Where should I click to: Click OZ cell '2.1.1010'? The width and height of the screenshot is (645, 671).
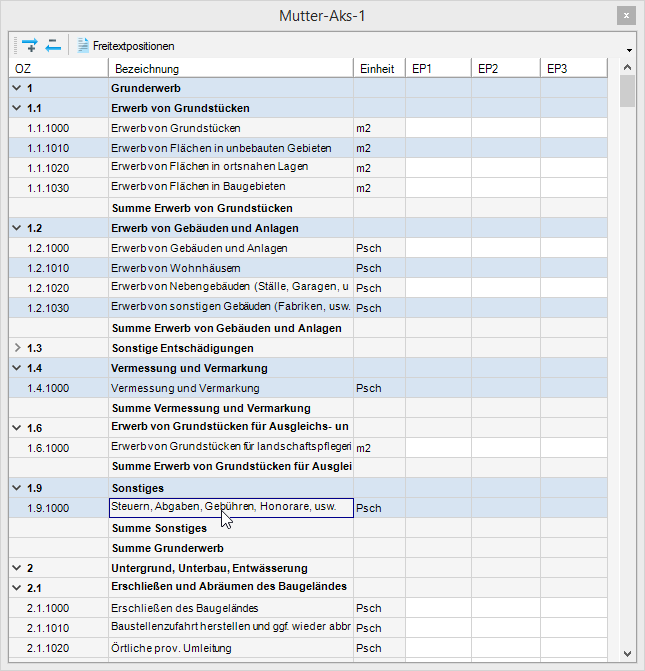click(59, 628)
